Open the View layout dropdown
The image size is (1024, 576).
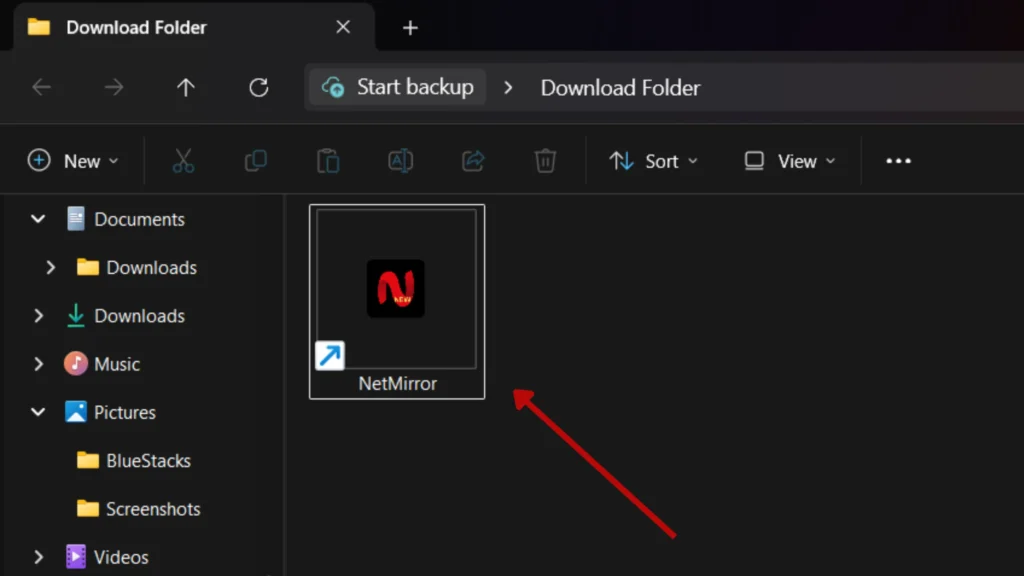pyautogui.click(x=790, y=161)
